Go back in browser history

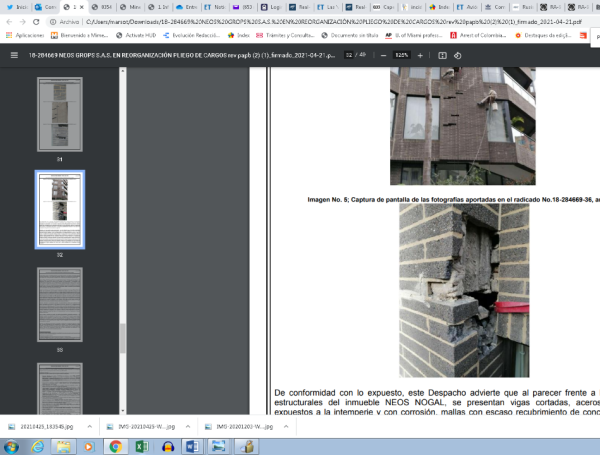tap(9, 22)
